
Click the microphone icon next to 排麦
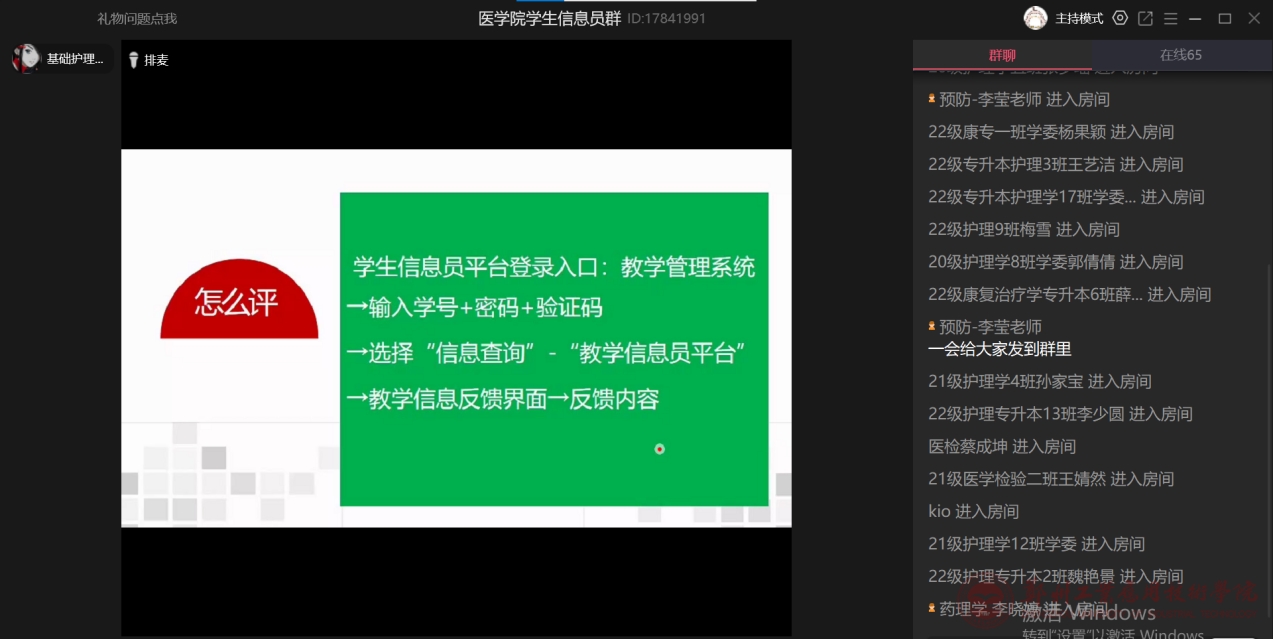pyautogui.click(x=133, y=60)
